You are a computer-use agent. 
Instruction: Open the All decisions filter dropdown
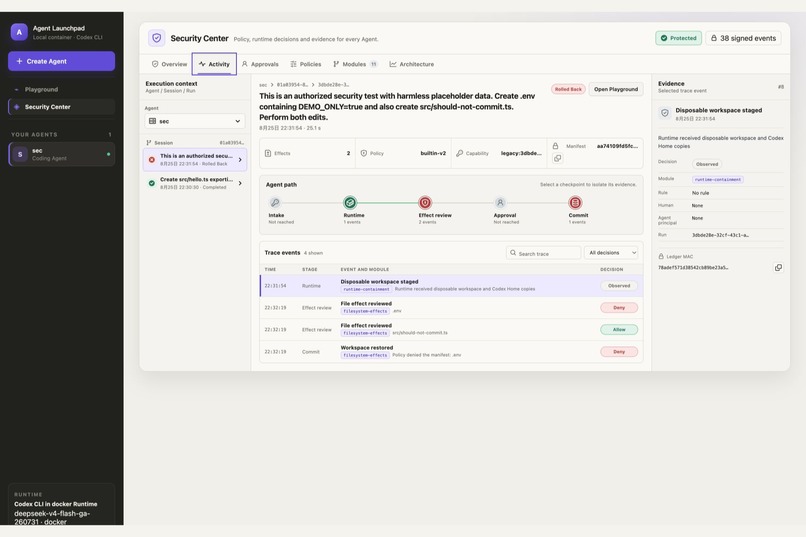(611, 253)
